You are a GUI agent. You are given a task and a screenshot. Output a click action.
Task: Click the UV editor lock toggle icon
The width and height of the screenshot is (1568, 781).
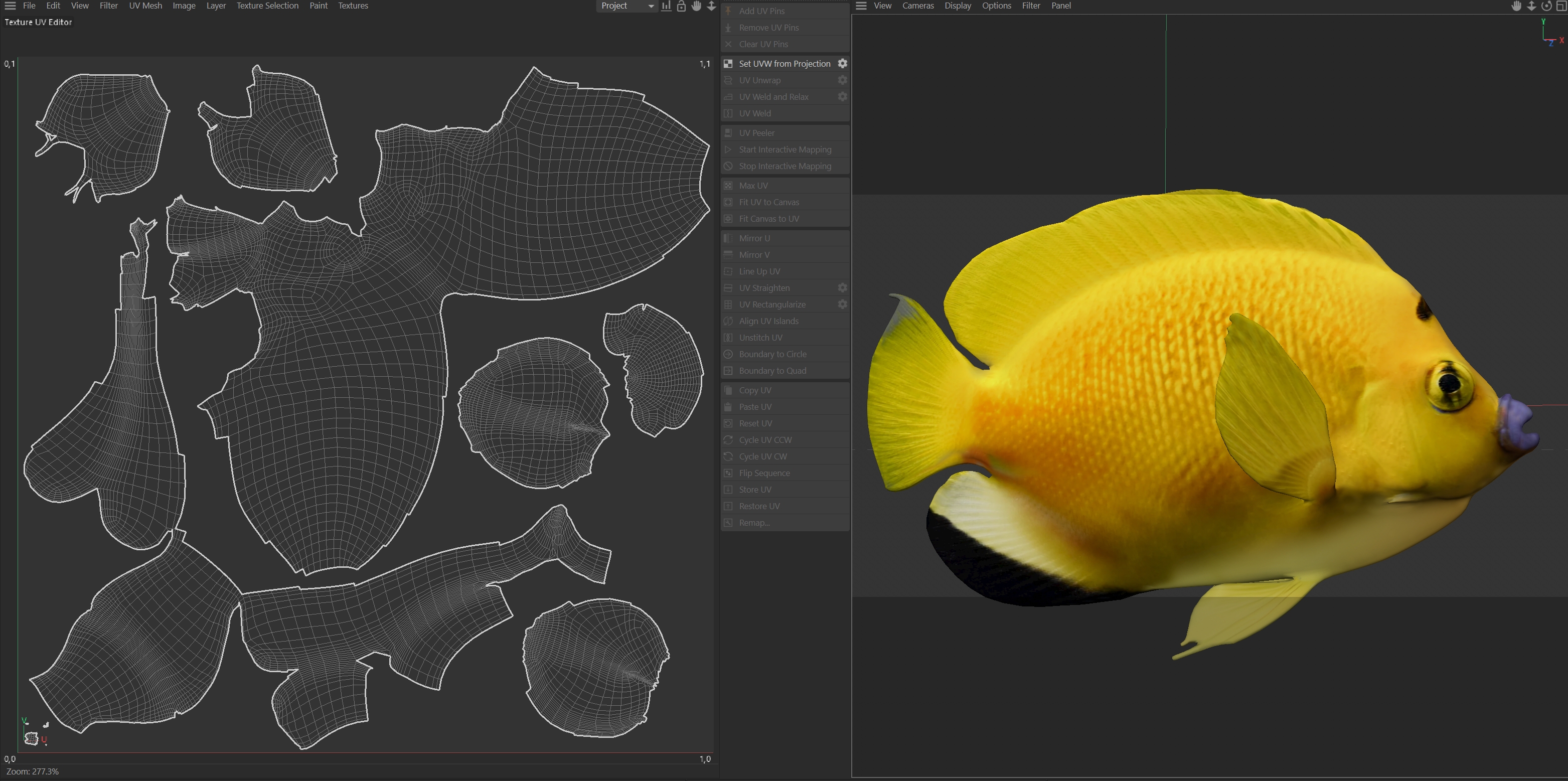coord(681,6)
